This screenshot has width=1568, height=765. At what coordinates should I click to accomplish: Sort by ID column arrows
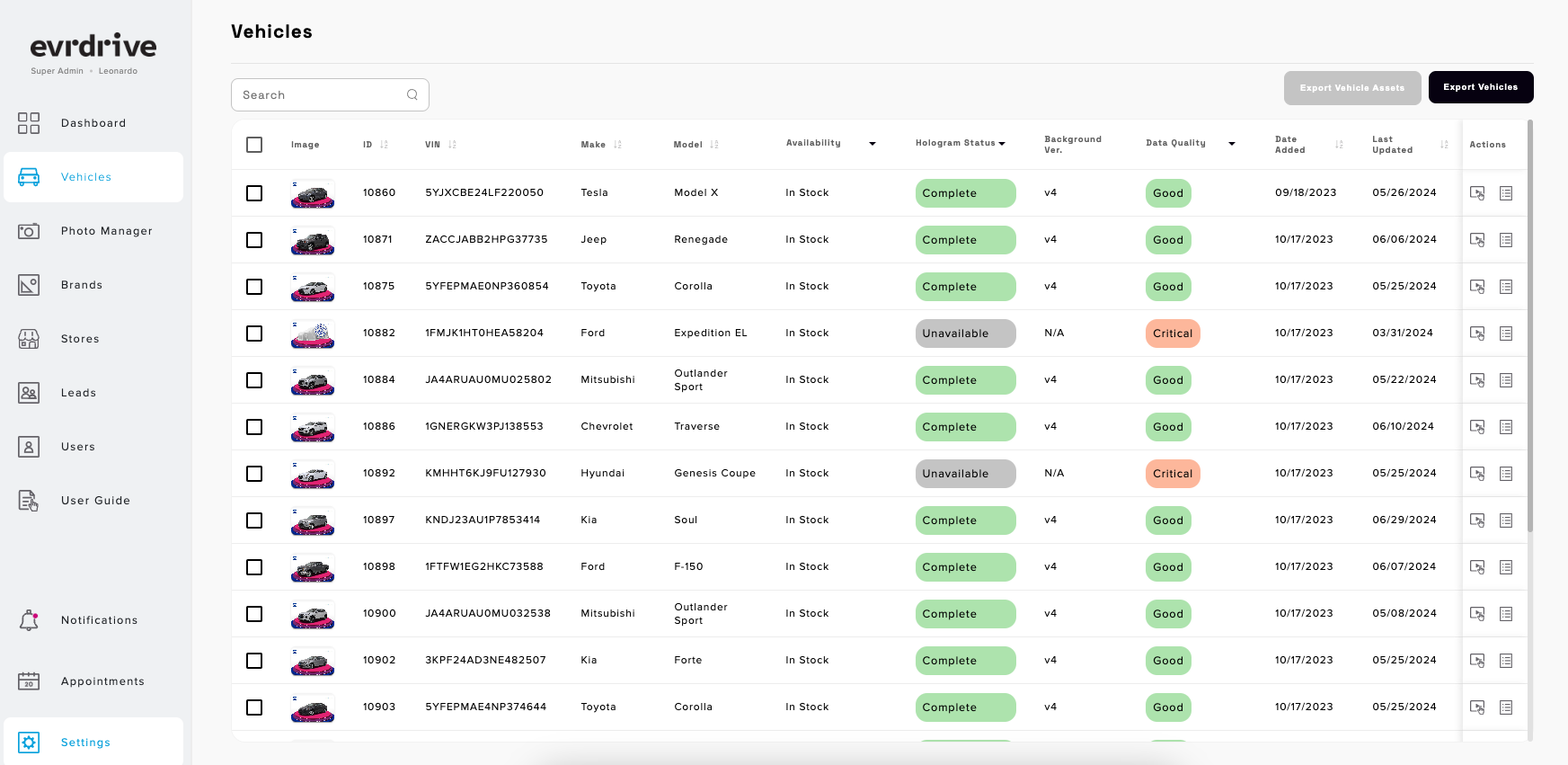[385, 145]
